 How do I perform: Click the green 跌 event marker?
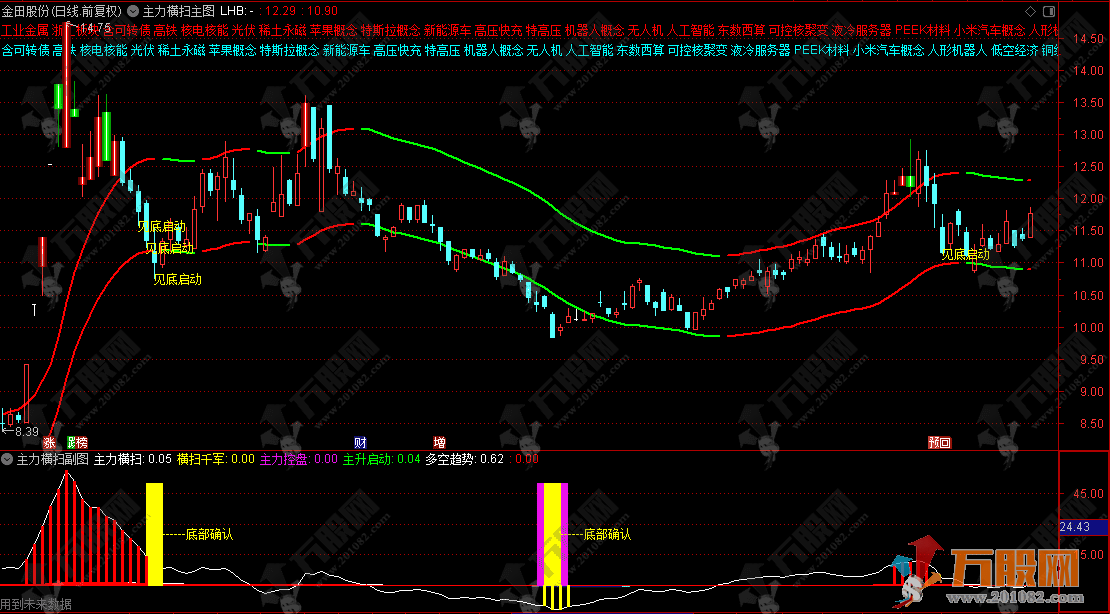tap(71, 443)
